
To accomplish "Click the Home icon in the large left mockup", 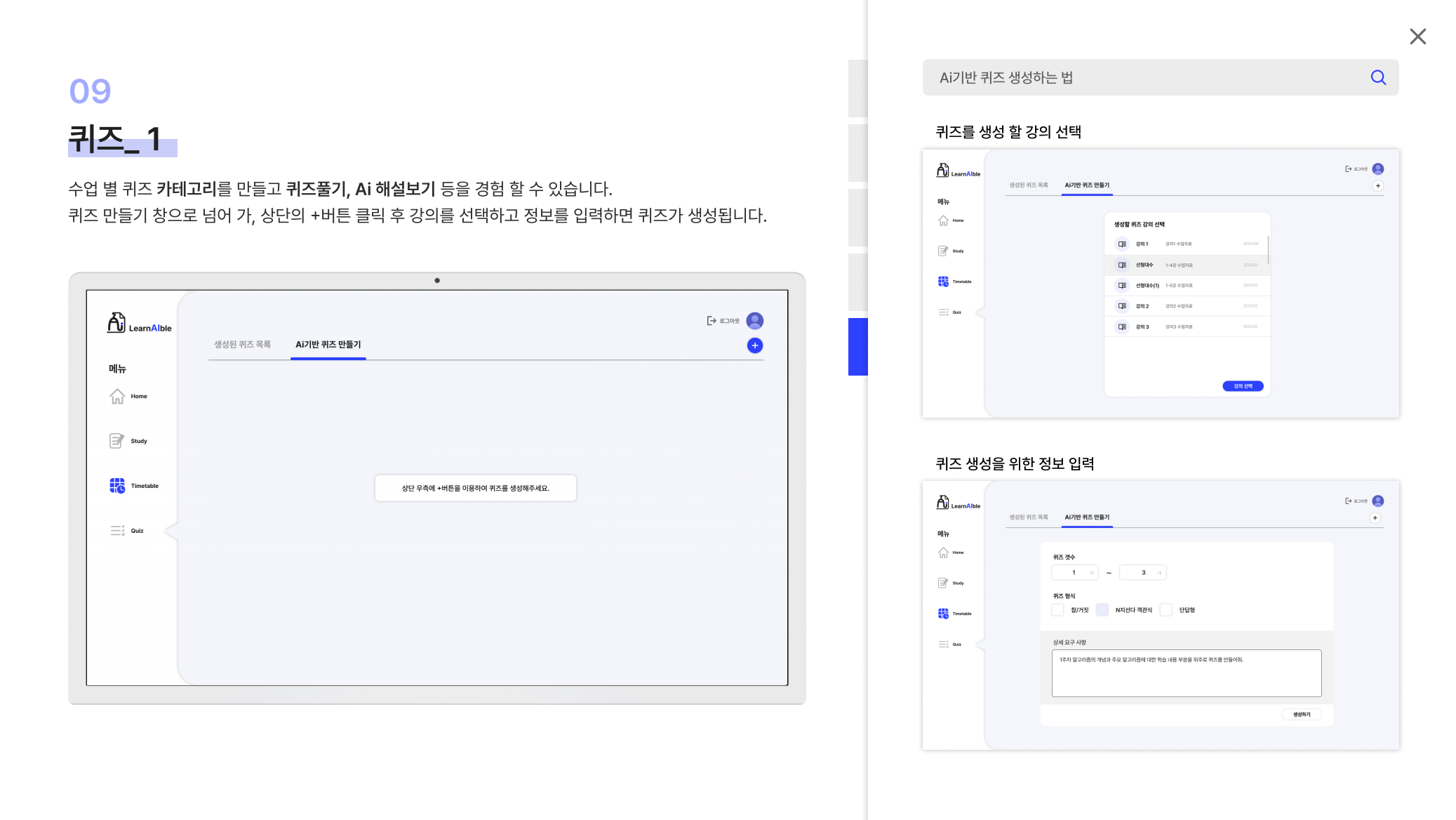I will [x=117, y=397].
